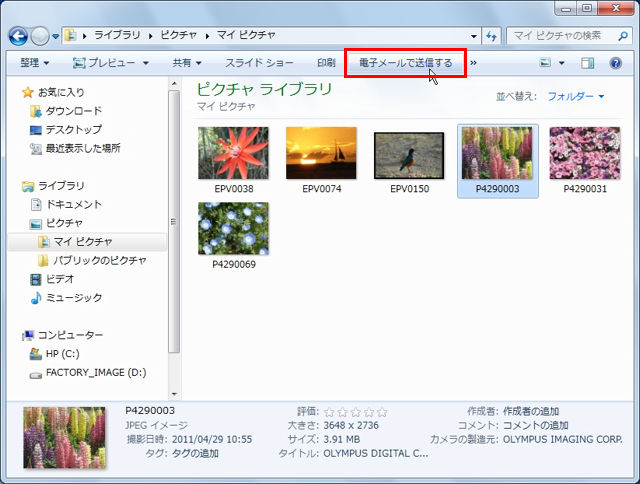Viewport: 640px width, 484px height.
Task: Click the サイズ value 3.91 MB
Action: point(342,440)
